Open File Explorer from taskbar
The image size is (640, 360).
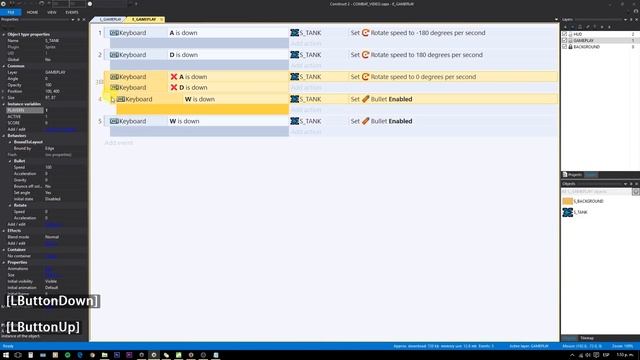tap(104, 355)
